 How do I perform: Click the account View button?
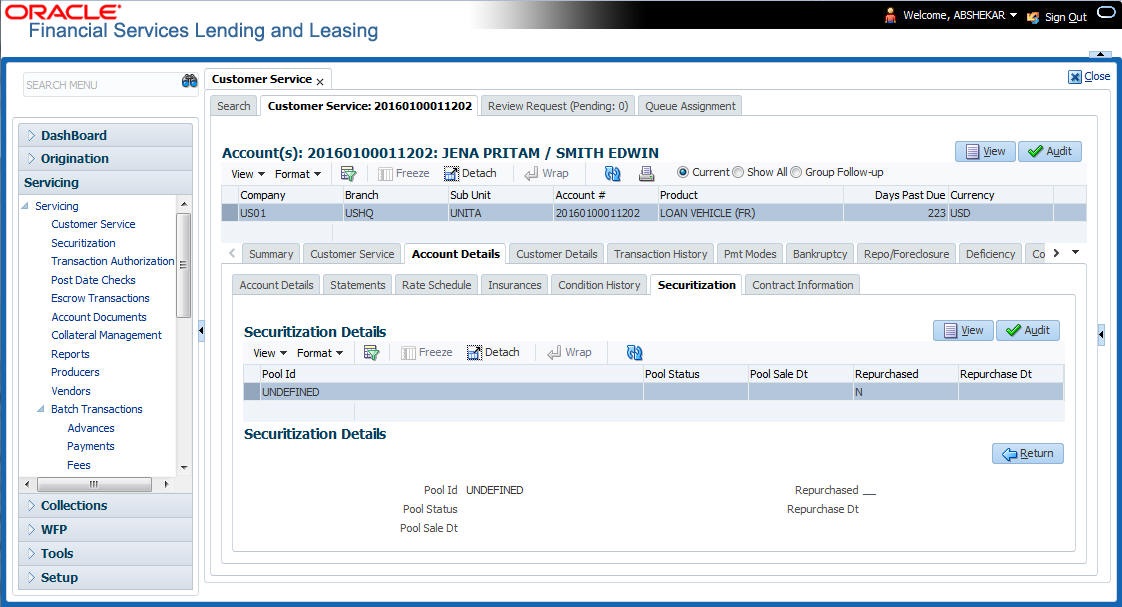coord(985,151)
